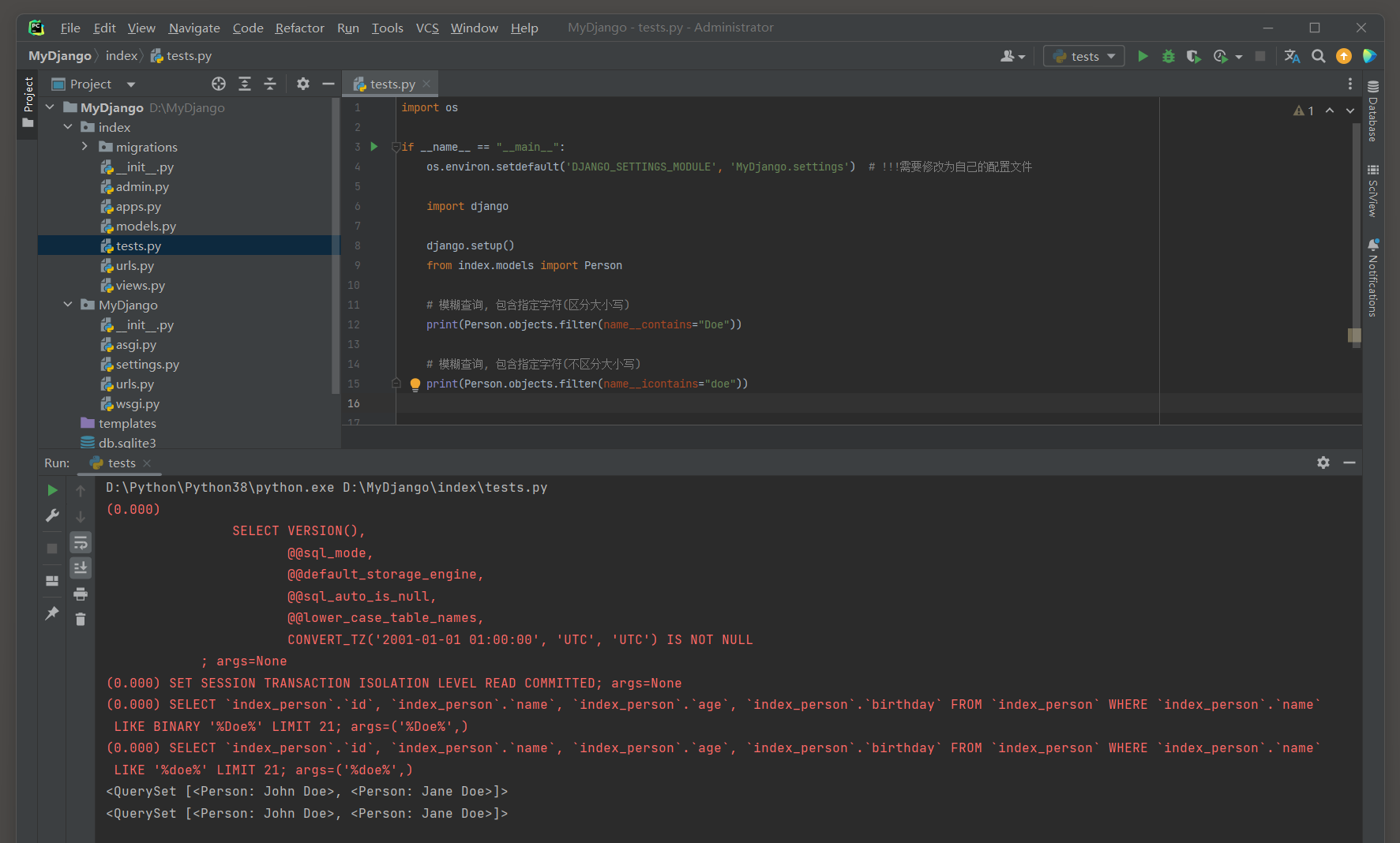Open the profiler run icon in toolbar
The height and width of the screenshot is (843, 1400).
click(1221, 56)
